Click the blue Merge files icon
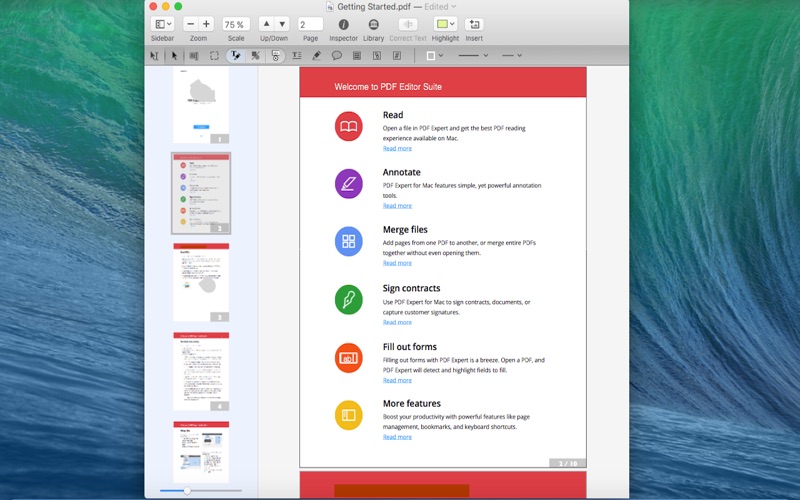 [x=348, y=241]
